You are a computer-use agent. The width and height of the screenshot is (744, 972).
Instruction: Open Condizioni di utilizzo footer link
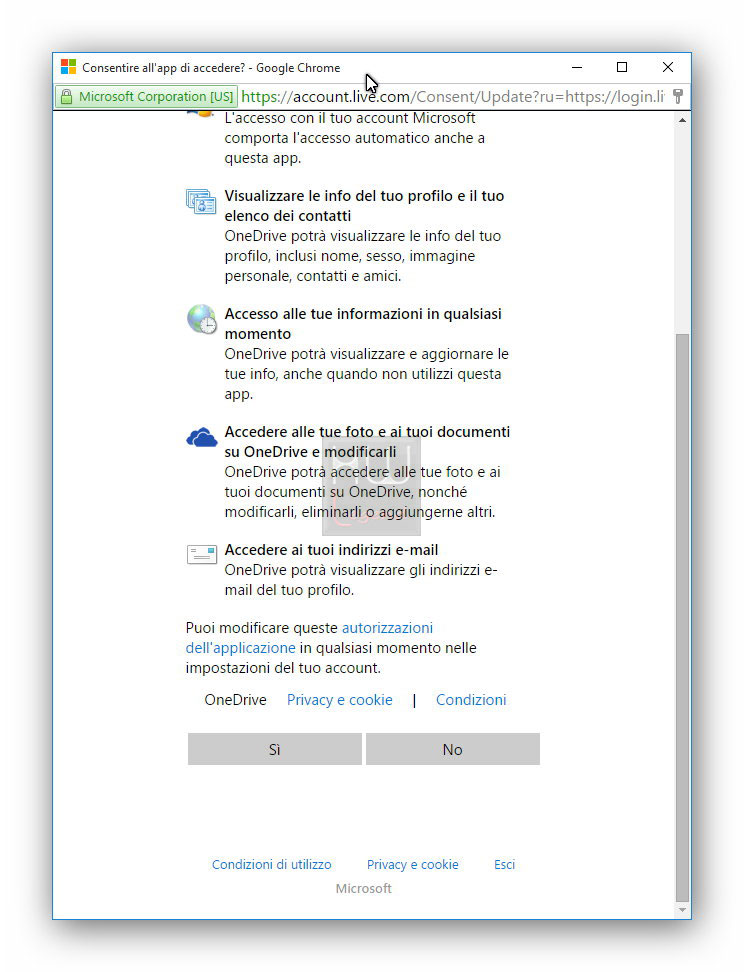coord(272,864)
